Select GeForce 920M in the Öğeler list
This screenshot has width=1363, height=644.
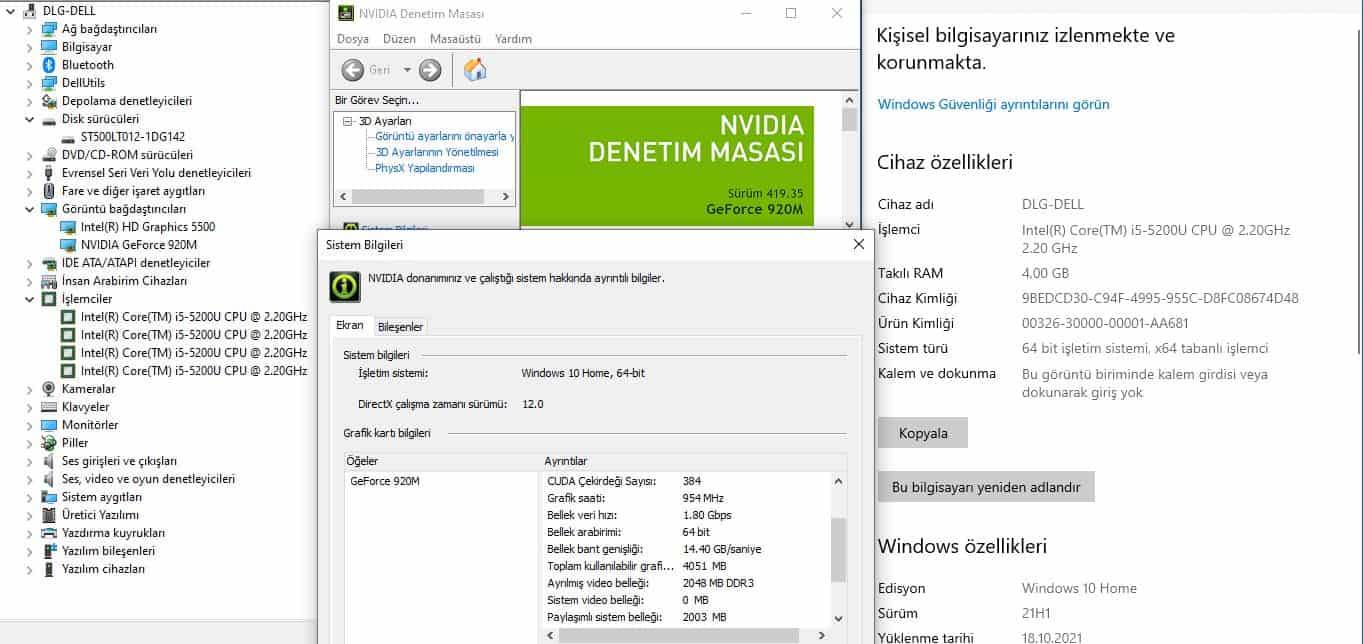[385, 481]
